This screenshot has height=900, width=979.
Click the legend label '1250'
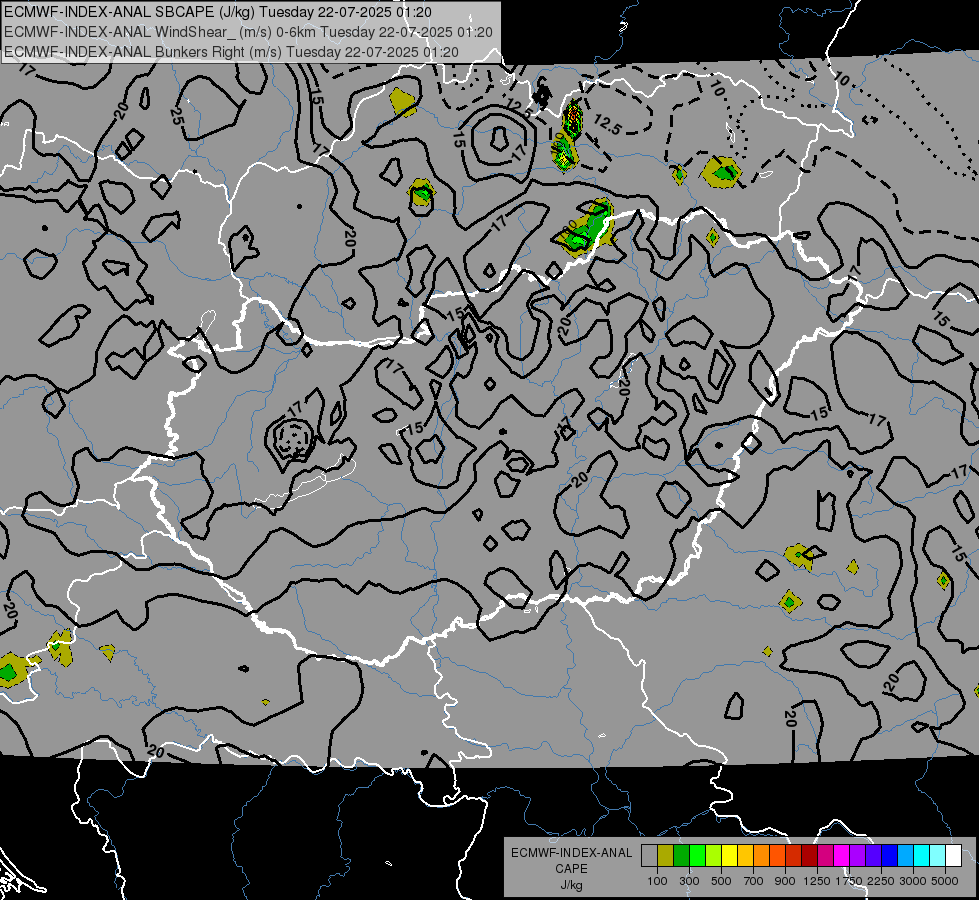pyautogui.click(x=817, y=881)
